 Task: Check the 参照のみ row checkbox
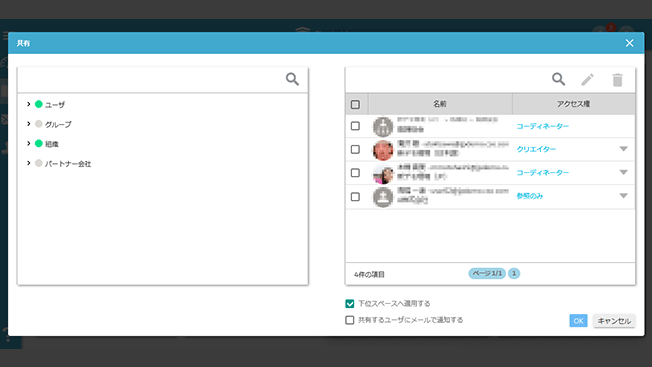tap(355, 197)
